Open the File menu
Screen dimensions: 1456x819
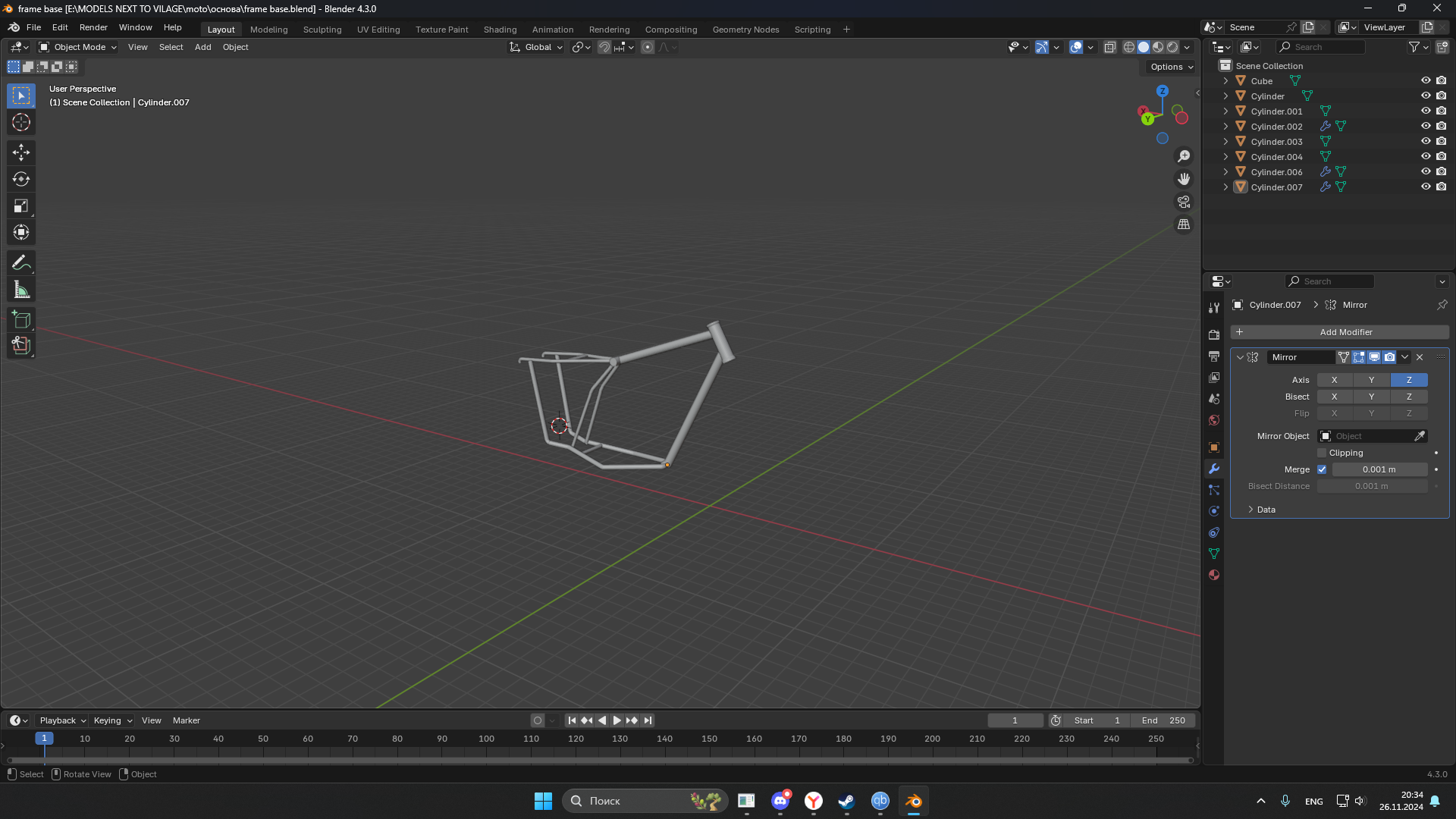click(33, 27)
